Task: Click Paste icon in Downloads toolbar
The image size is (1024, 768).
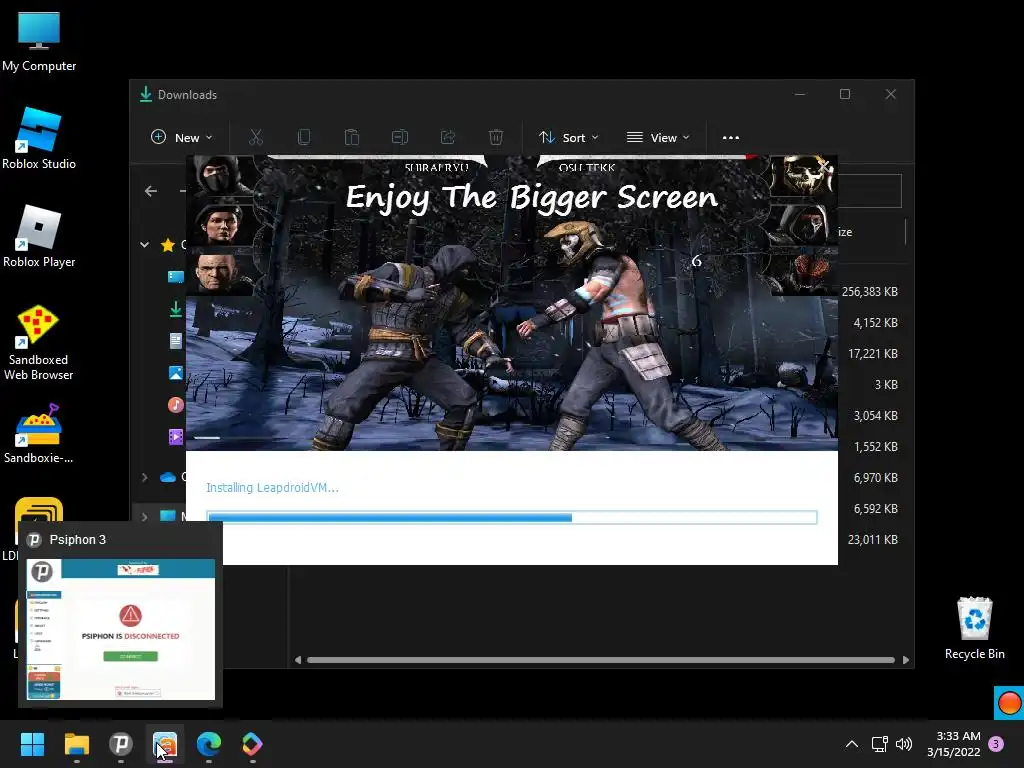Action: [352, 137]
